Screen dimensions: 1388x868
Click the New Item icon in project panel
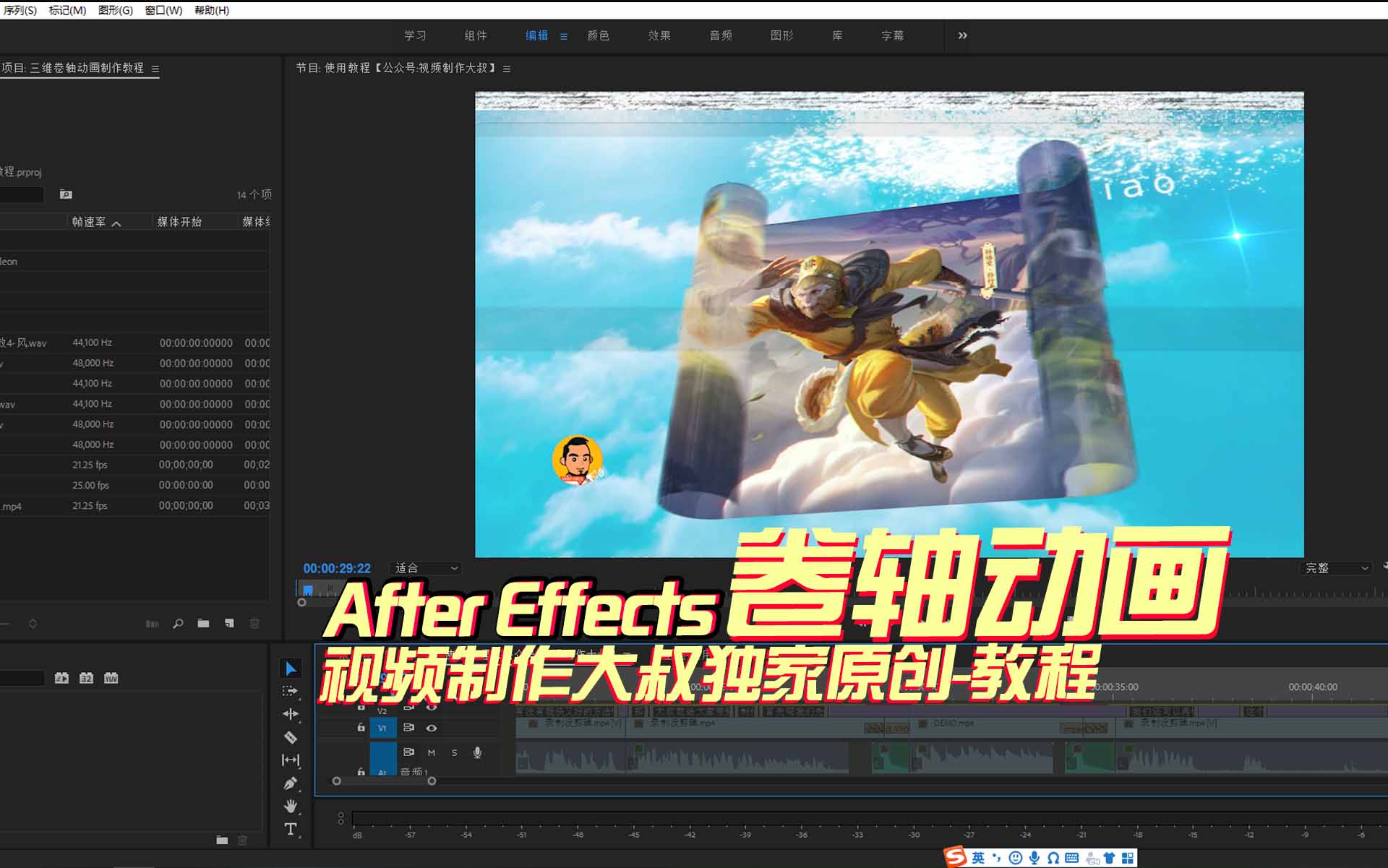(x=229, y=623)
